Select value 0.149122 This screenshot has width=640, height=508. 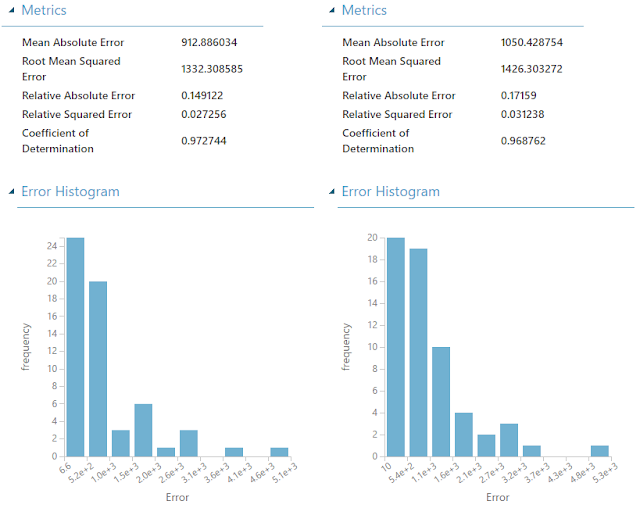(202, 95)
